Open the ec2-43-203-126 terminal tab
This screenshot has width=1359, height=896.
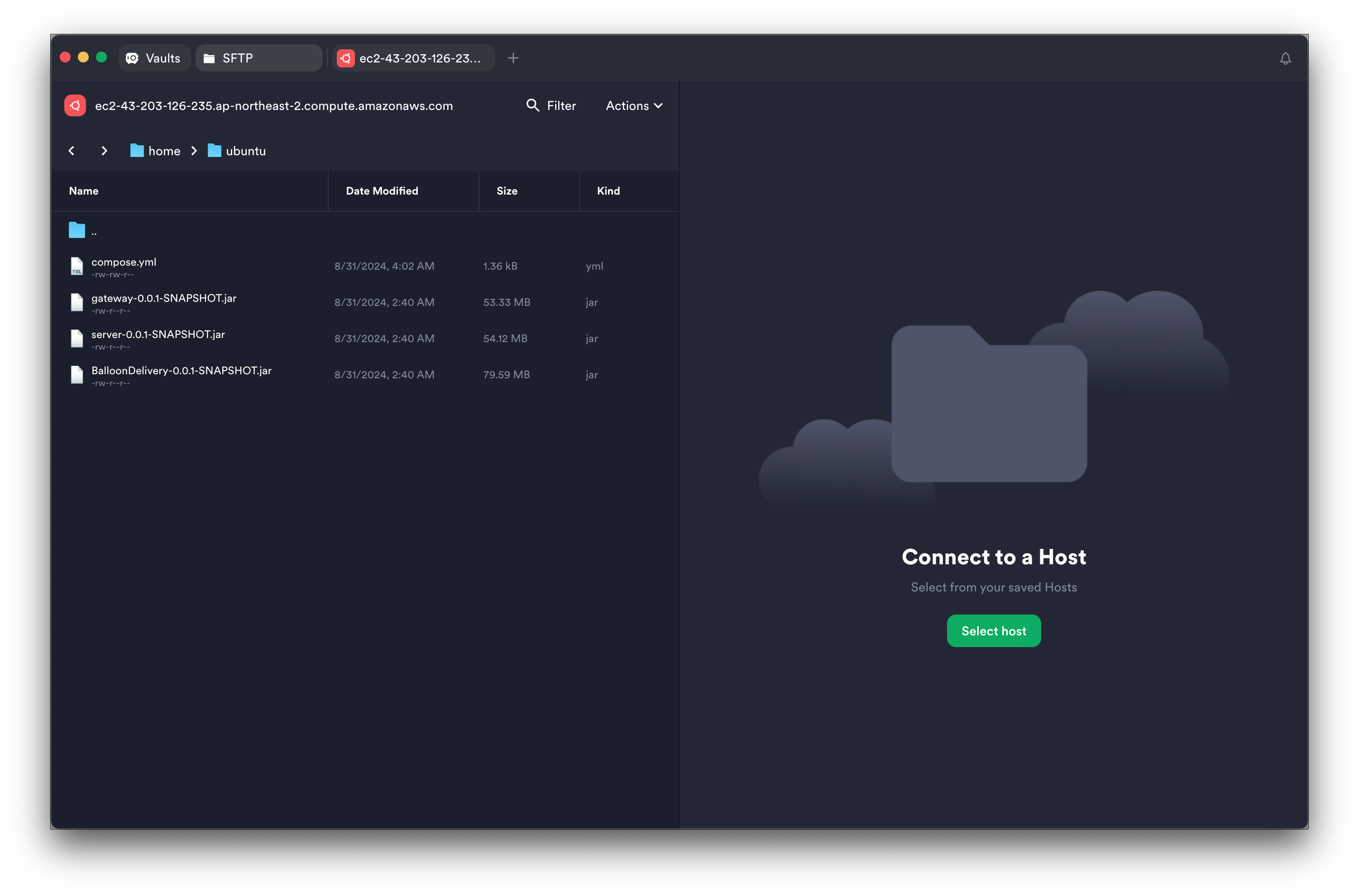coord(413,58)
